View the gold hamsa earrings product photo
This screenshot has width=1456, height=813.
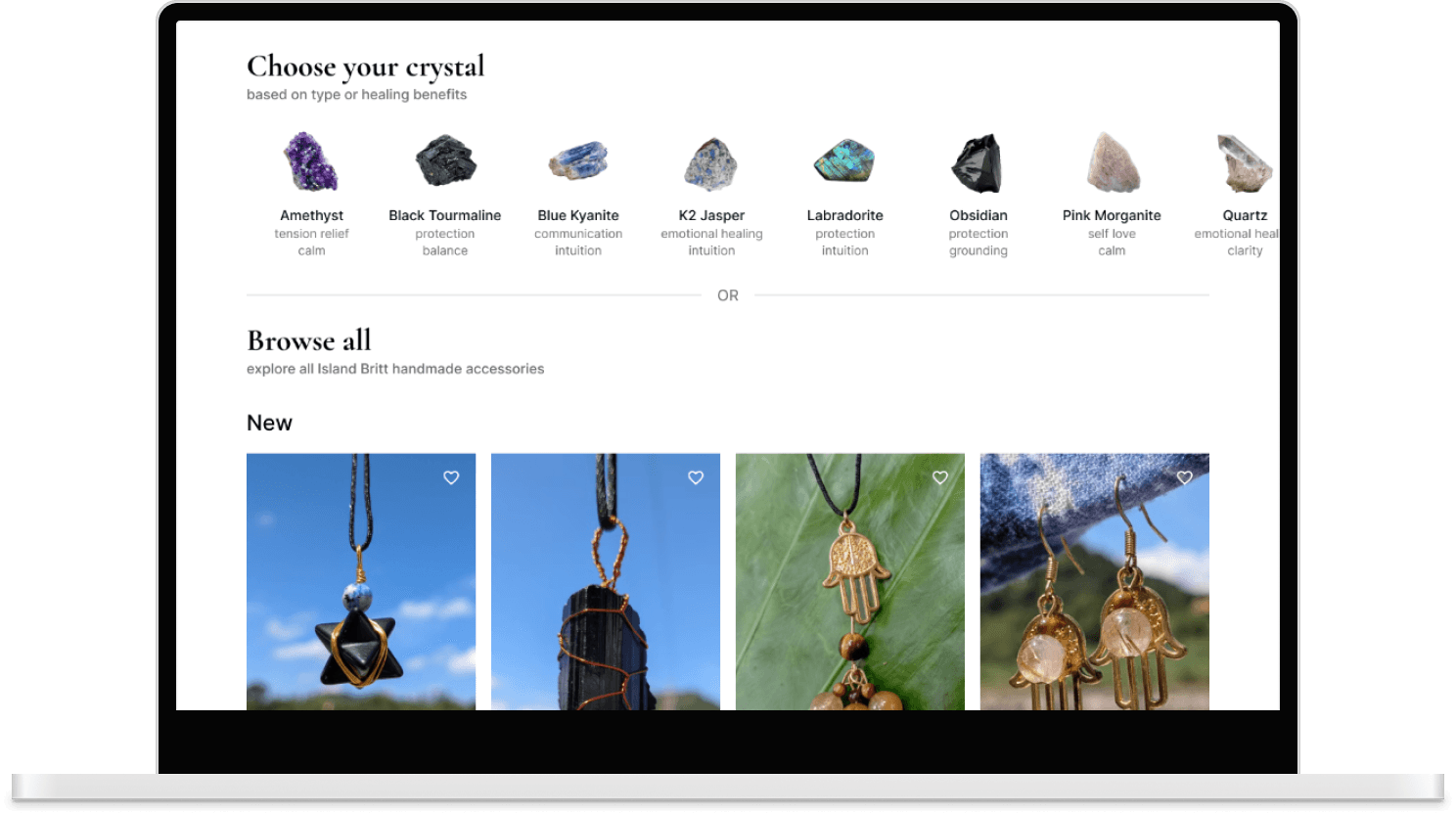point(1095,581)
